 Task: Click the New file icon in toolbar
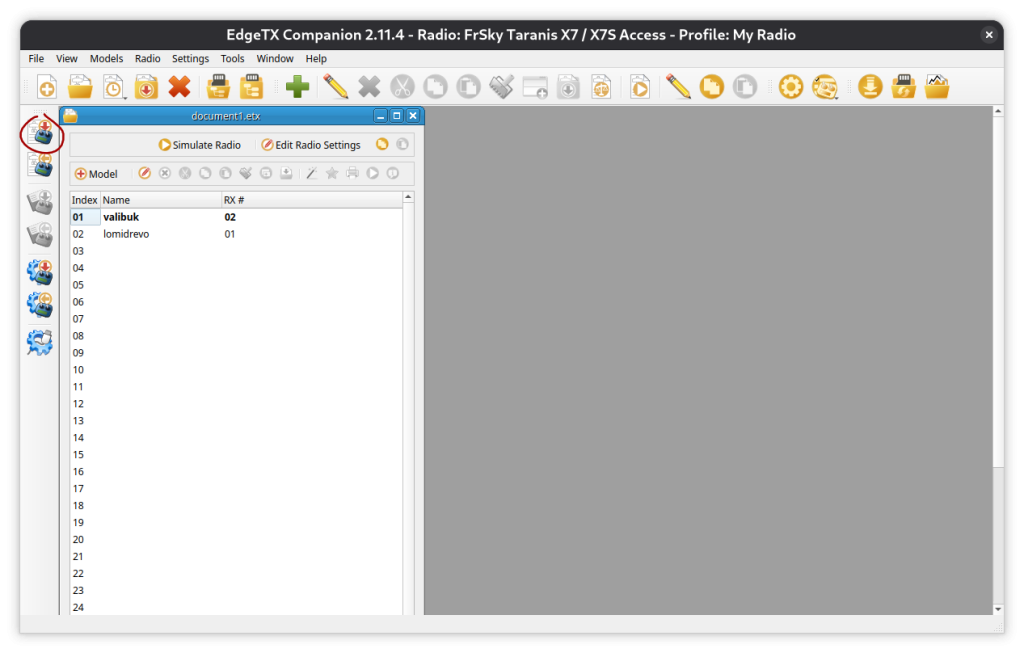coord(46,87)
